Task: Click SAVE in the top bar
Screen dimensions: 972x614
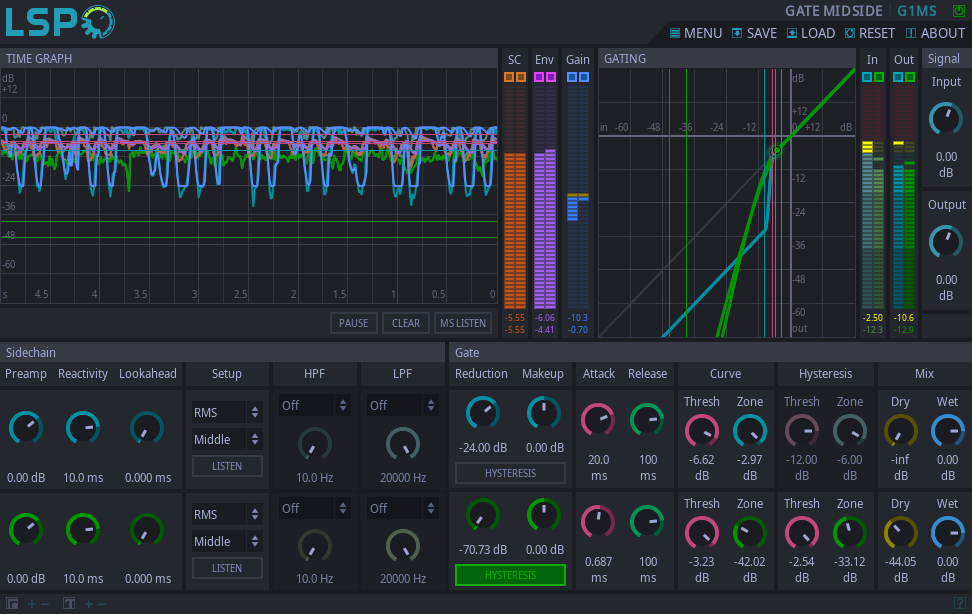Action: (x=754, y=33)
